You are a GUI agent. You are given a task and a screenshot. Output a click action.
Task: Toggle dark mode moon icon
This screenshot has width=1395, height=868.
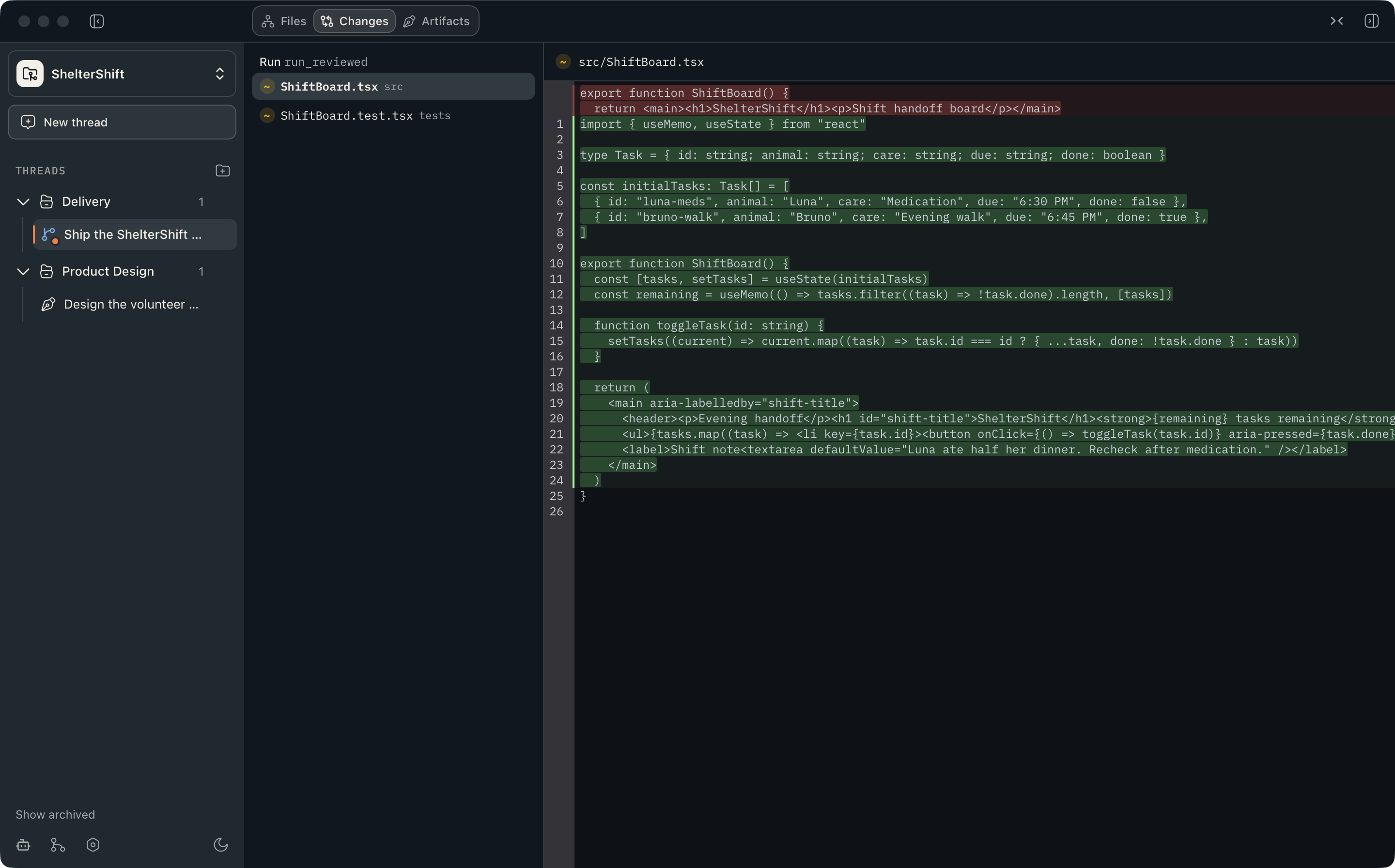point(220,845)
